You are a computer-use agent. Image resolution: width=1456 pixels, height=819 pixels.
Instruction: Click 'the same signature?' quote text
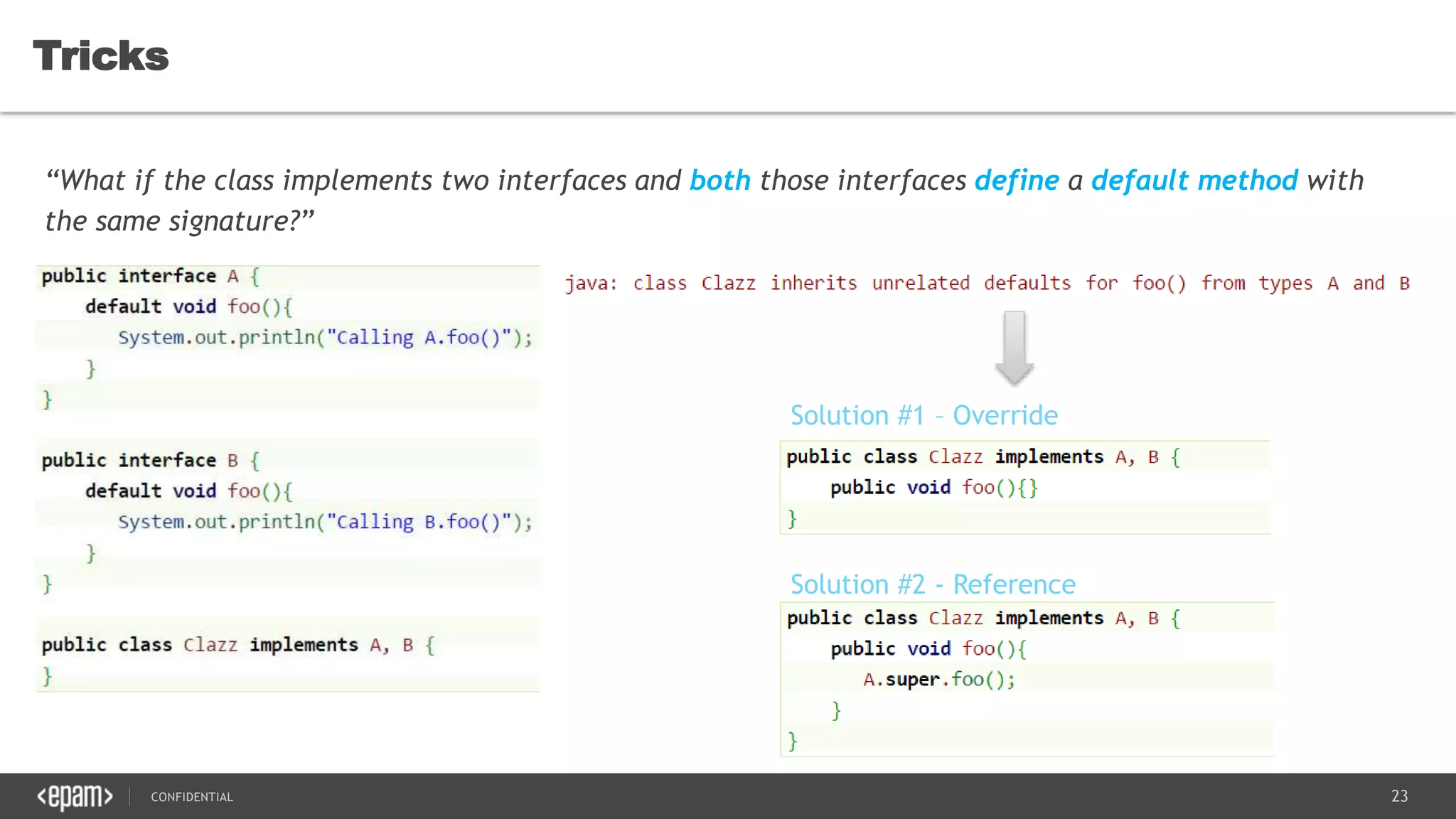tap(179, 221)
